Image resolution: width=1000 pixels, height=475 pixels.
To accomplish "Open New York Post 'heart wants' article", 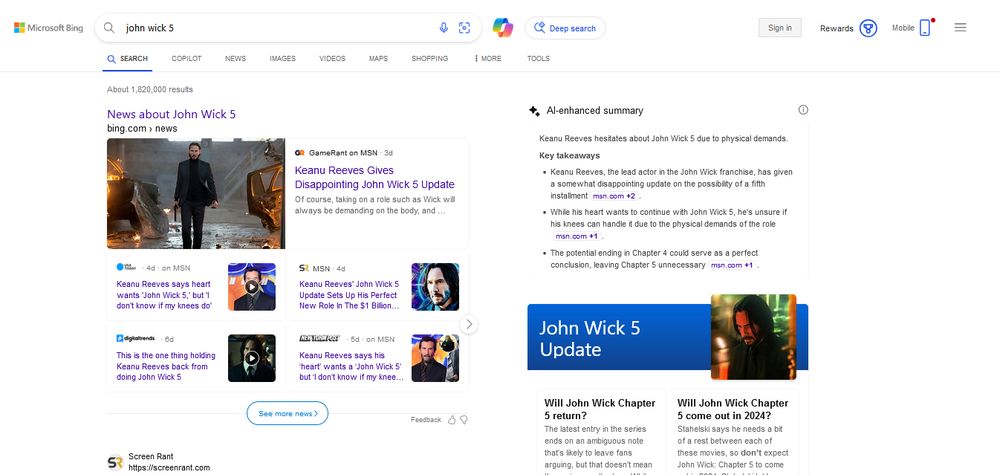I will [351, 366].
